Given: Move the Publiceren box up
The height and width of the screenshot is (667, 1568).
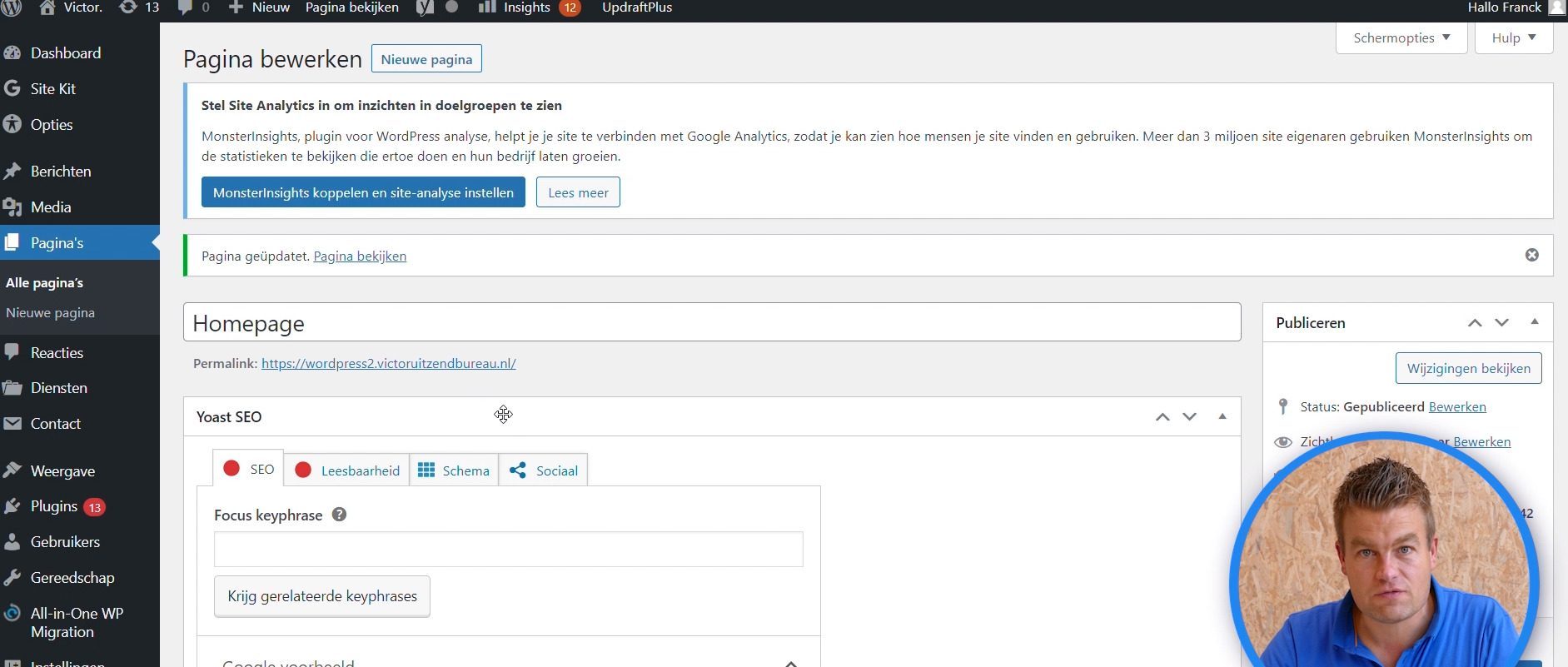Looking at the screenshot, I should (x=1474, y=322).
